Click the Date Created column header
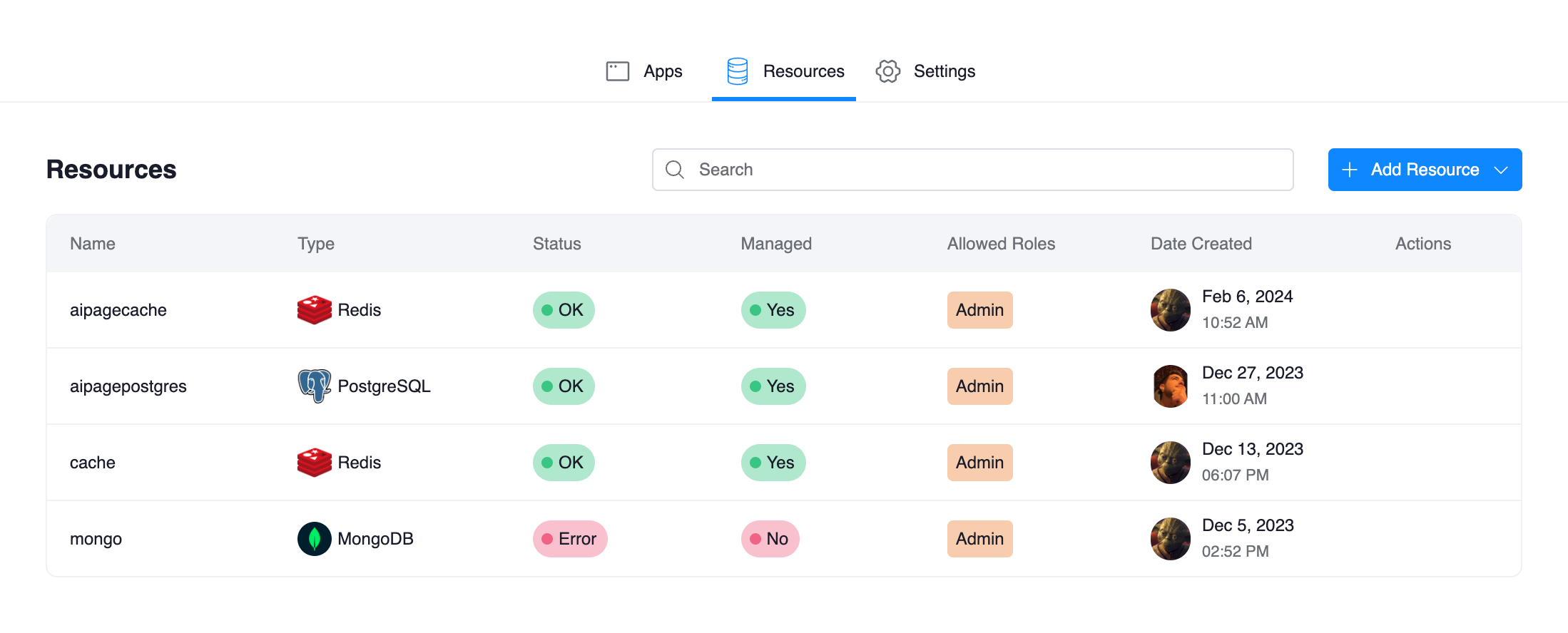 pyautogui.click(x=1201, y=244)
